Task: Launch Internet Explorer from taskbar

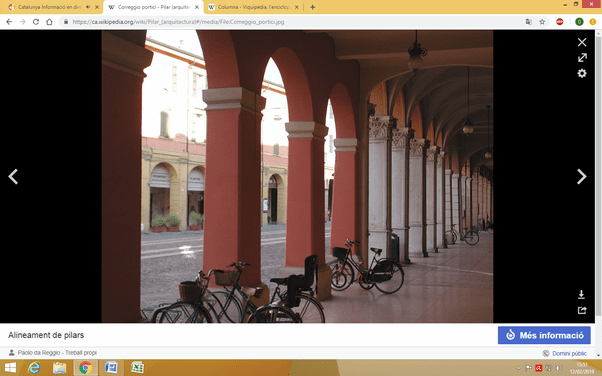Action: (x=34, y=368)
